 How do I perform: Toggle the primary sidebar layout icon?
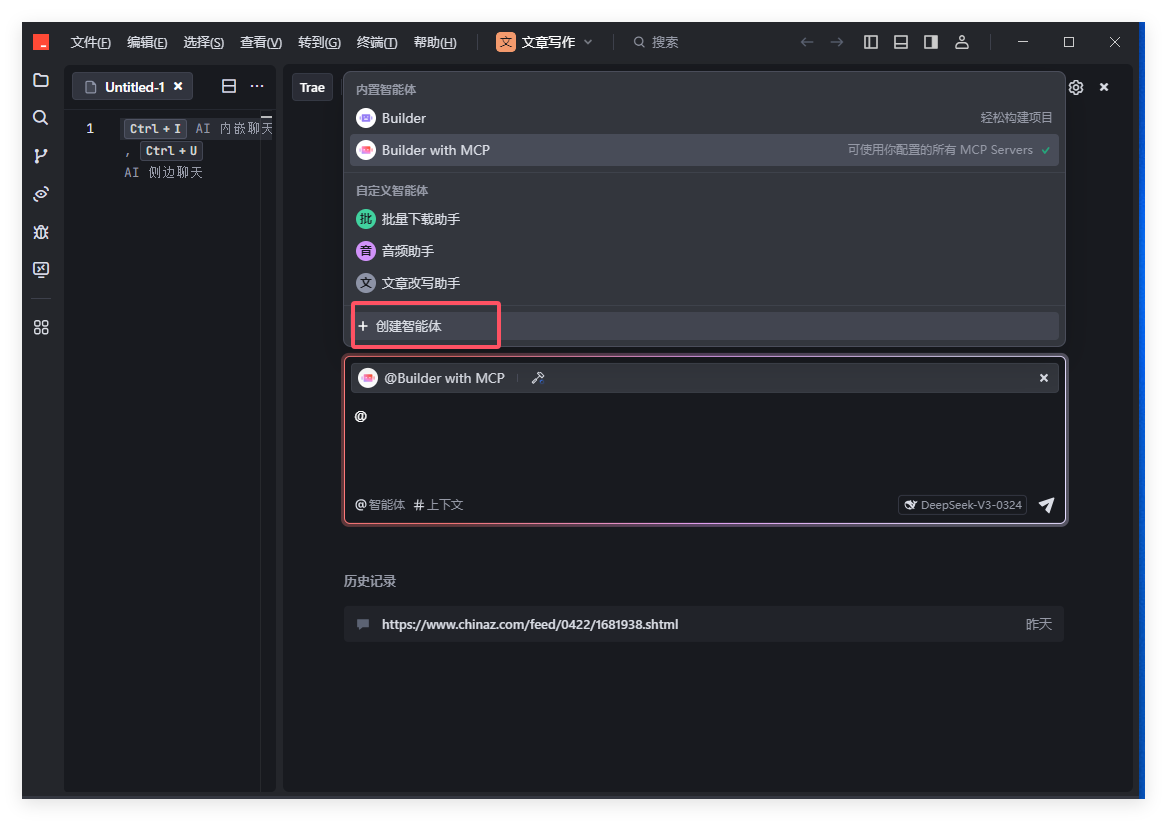871,42
